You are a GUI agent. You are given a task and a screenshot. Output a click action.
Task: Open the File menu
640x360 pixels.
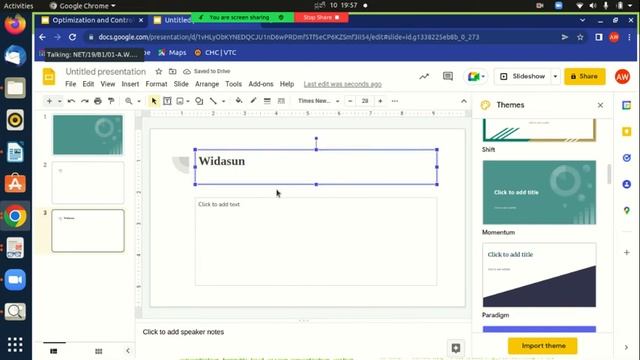click(x=71, y=84)
